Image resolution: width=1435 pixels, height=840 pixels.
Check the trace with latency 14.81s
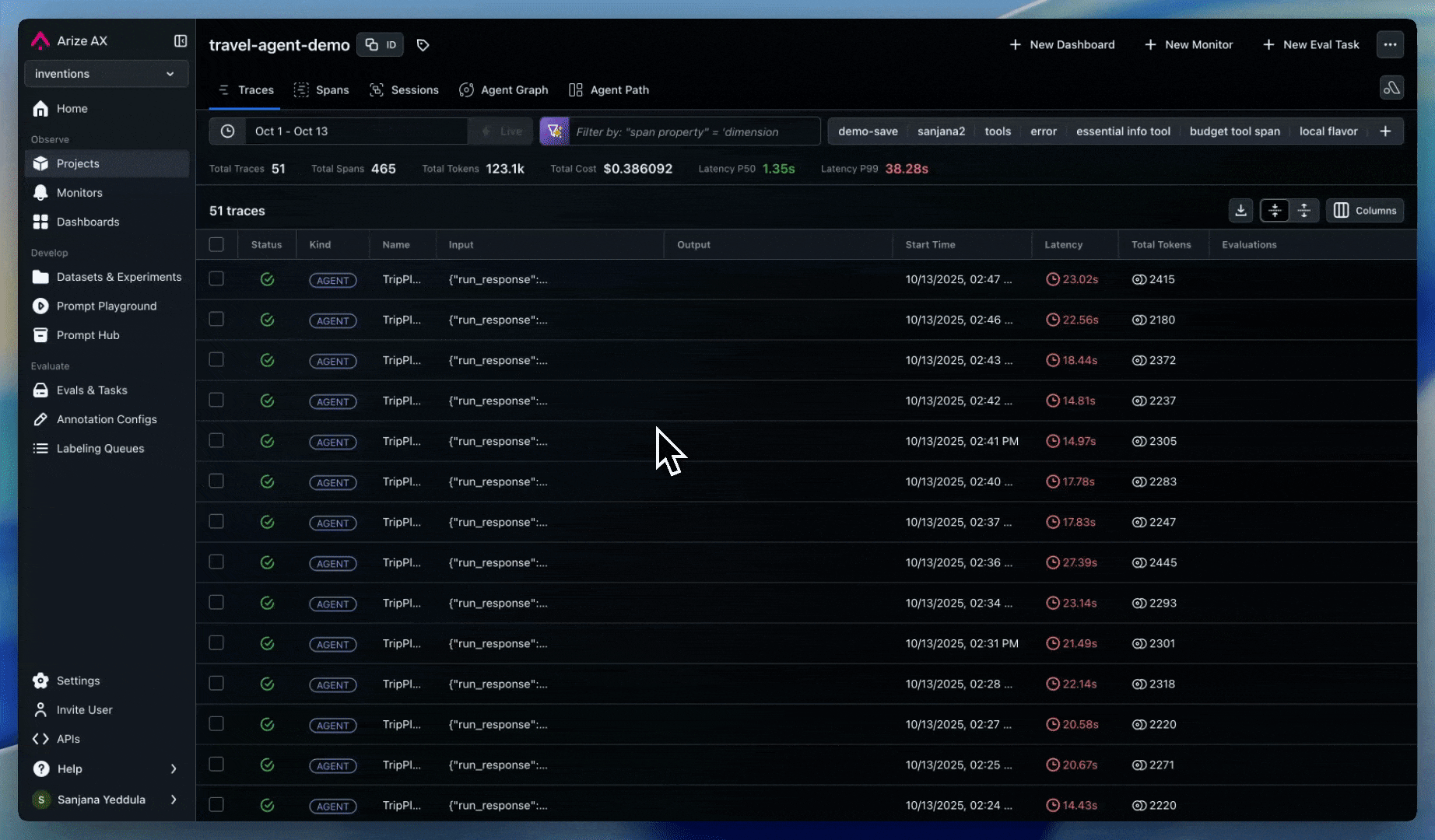(216, 400)
